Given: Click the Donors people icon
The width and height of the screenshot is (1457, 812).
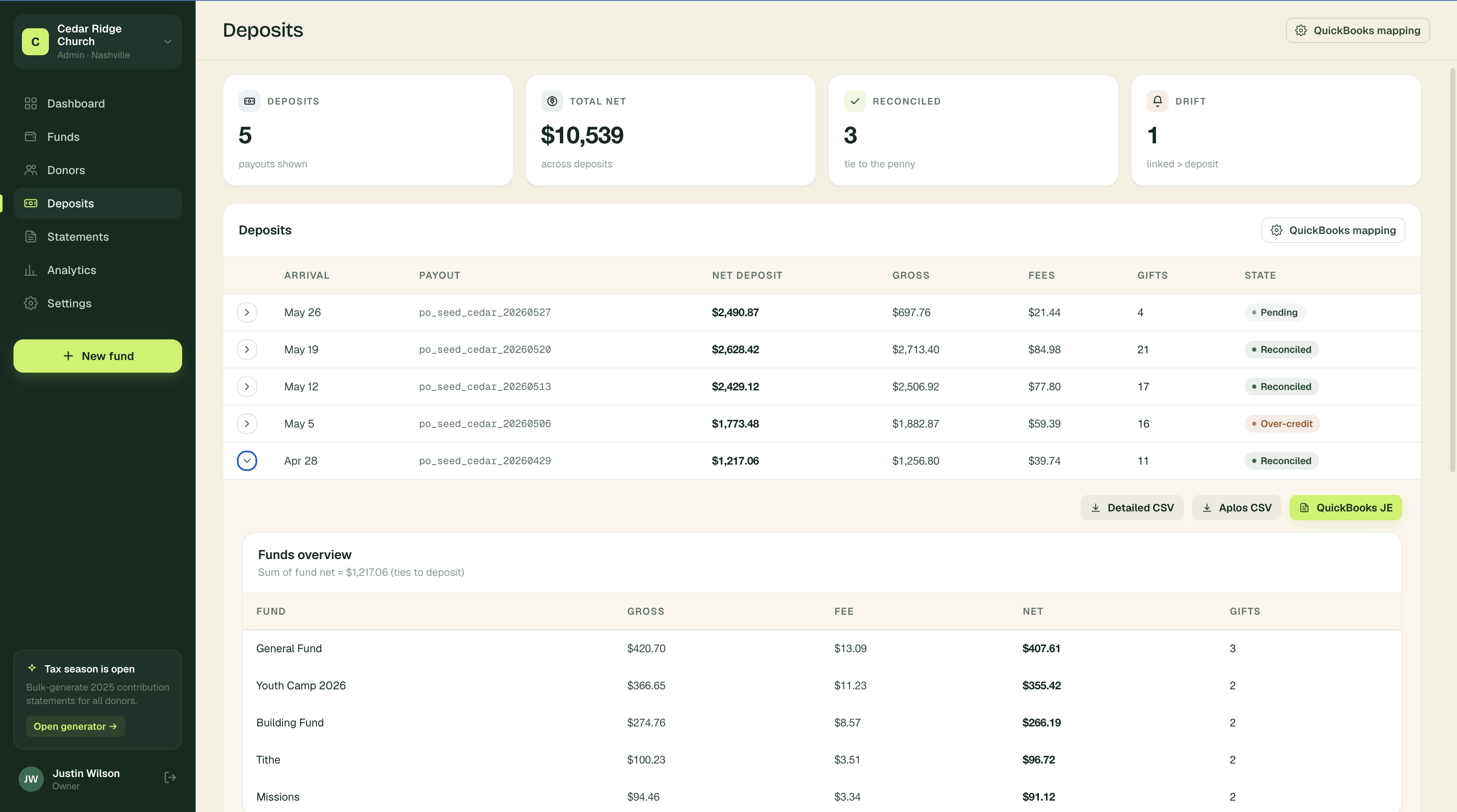Looking at the screenshot, I should pyautogui.click(x=30, y=170).
